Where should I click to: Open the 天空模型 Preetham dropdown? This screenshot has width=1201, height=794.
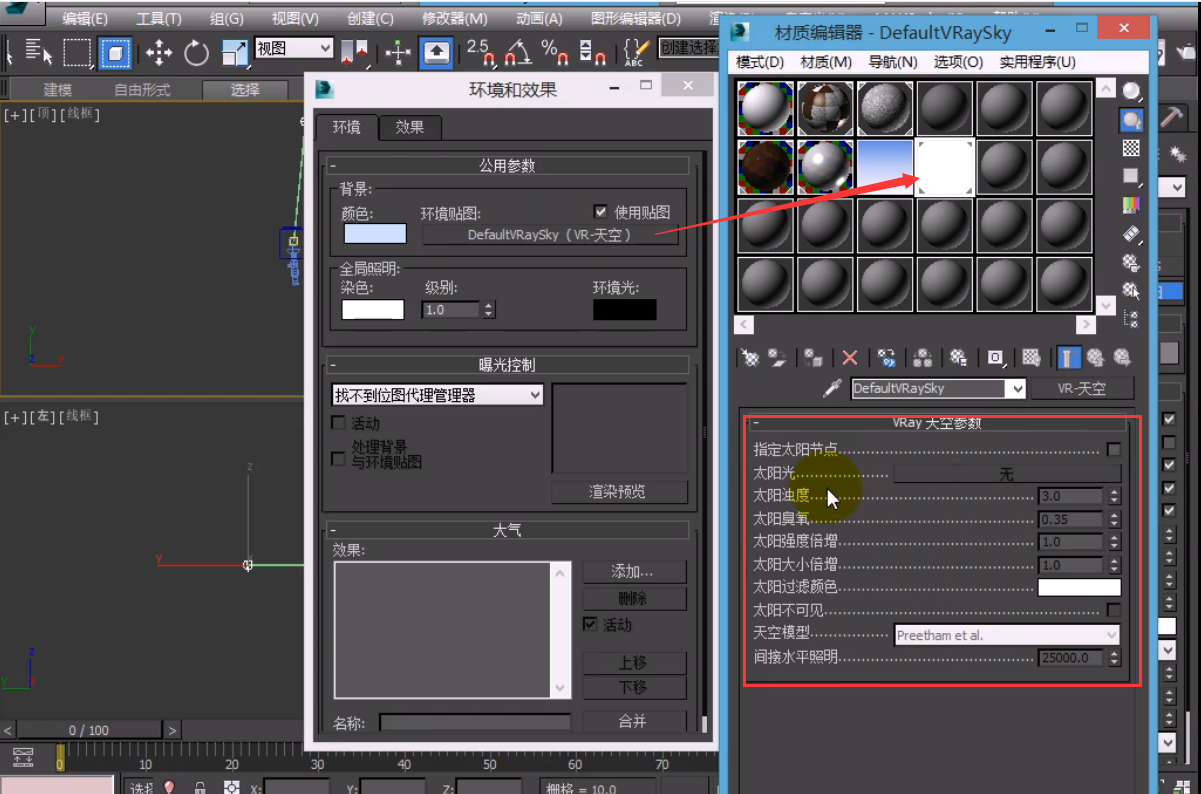click(1006, 635)
